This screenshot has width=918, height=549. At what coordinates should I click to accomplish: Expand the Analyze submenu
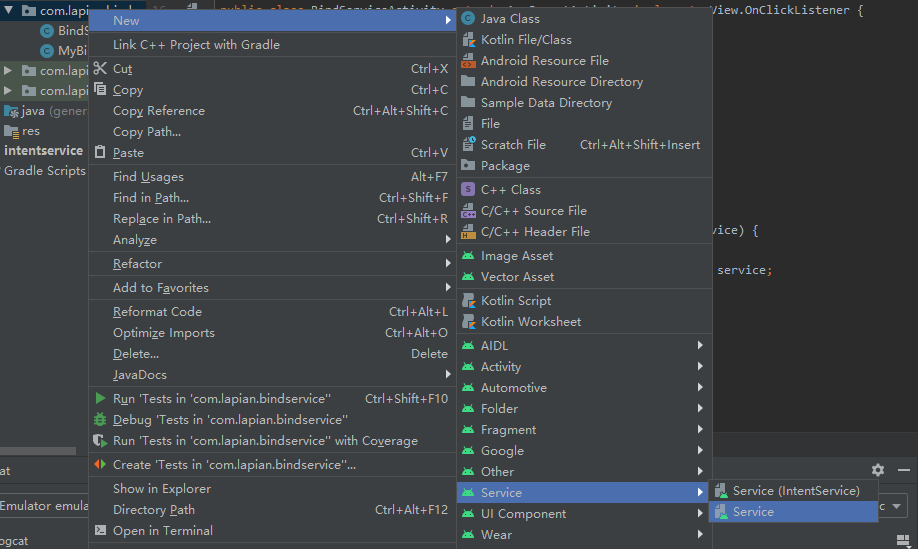click(134, 240)
